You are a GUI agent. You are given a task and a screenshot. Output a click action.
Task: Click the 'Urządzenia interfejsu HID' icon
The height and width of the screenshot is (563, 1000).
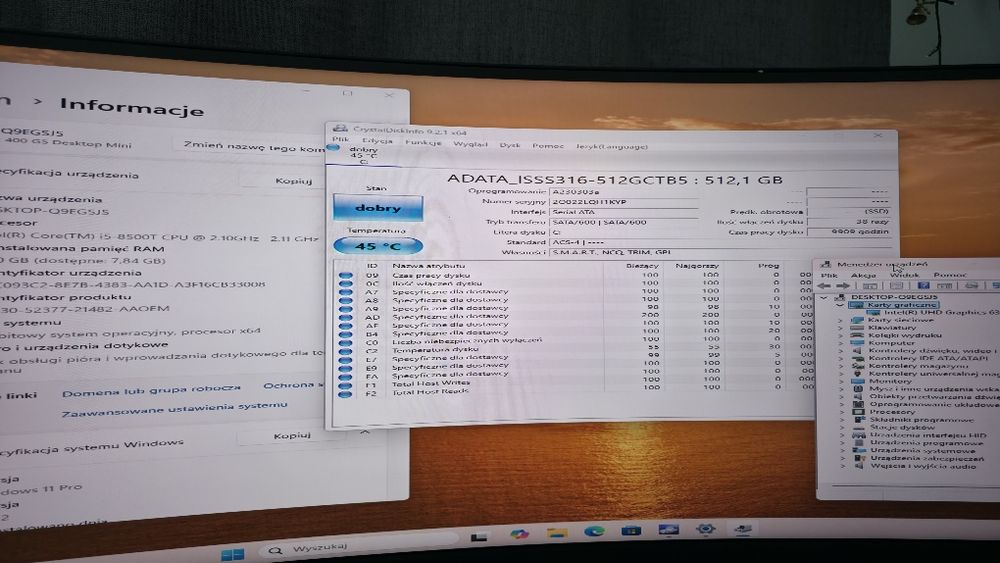tap(858, 435)
